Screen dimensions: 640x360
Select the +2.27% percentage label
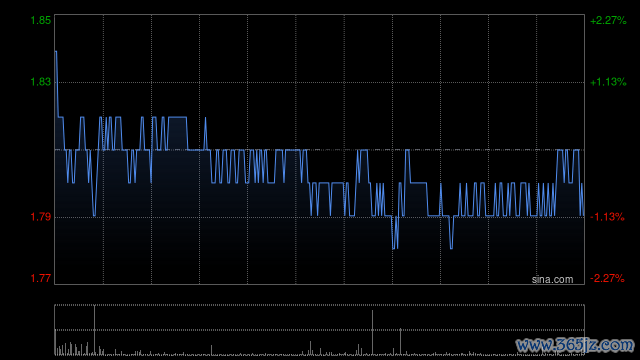point(608,20)
